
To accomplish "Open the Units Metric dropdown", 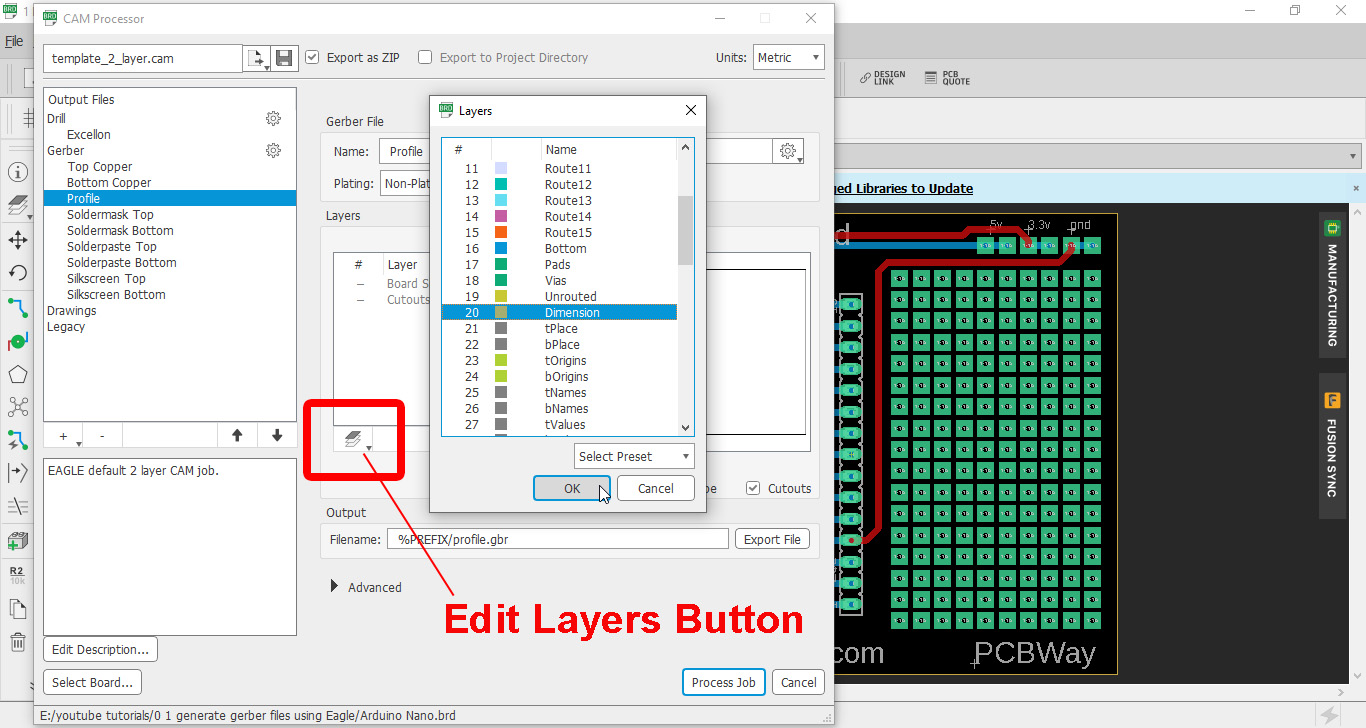I will pyautogui.click(x=789, y=58).
